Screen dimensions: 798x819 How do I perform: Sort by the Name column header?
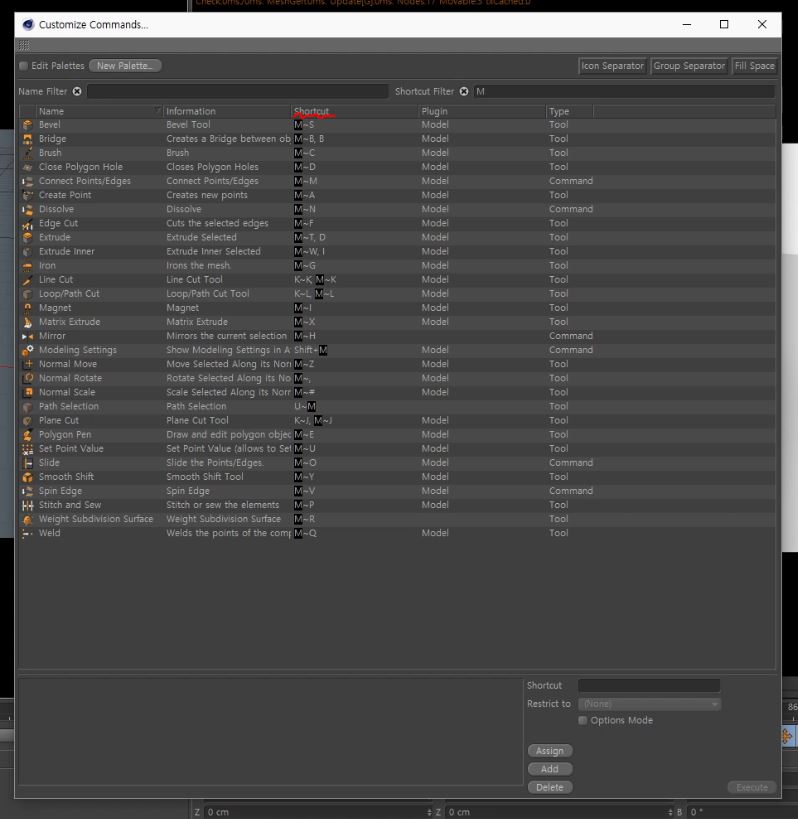pyautogui.click(x=99, y=111)
